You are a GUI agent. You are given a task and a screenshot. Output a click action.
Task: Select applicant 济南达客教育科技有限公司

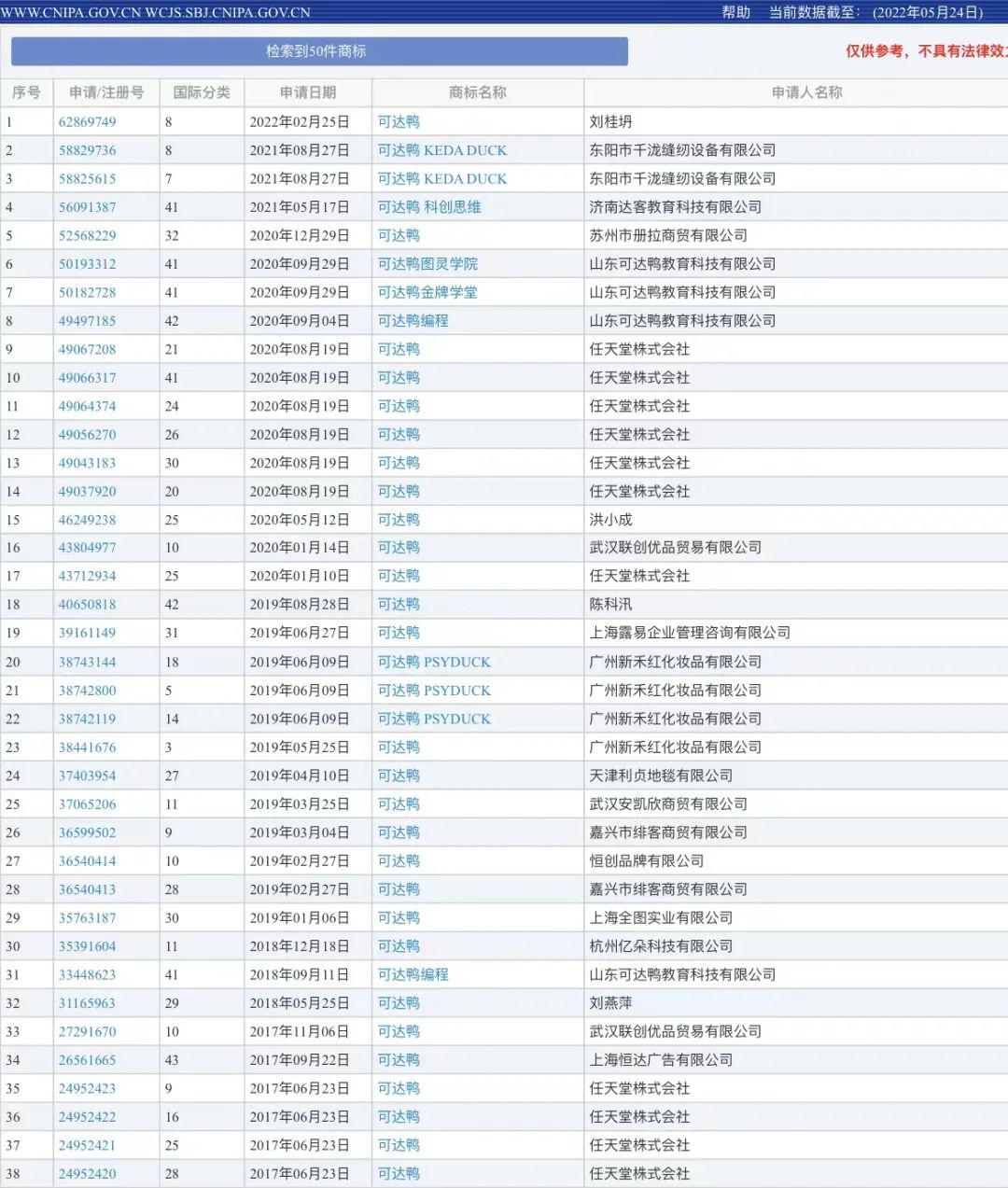click(x=676, y=207)
